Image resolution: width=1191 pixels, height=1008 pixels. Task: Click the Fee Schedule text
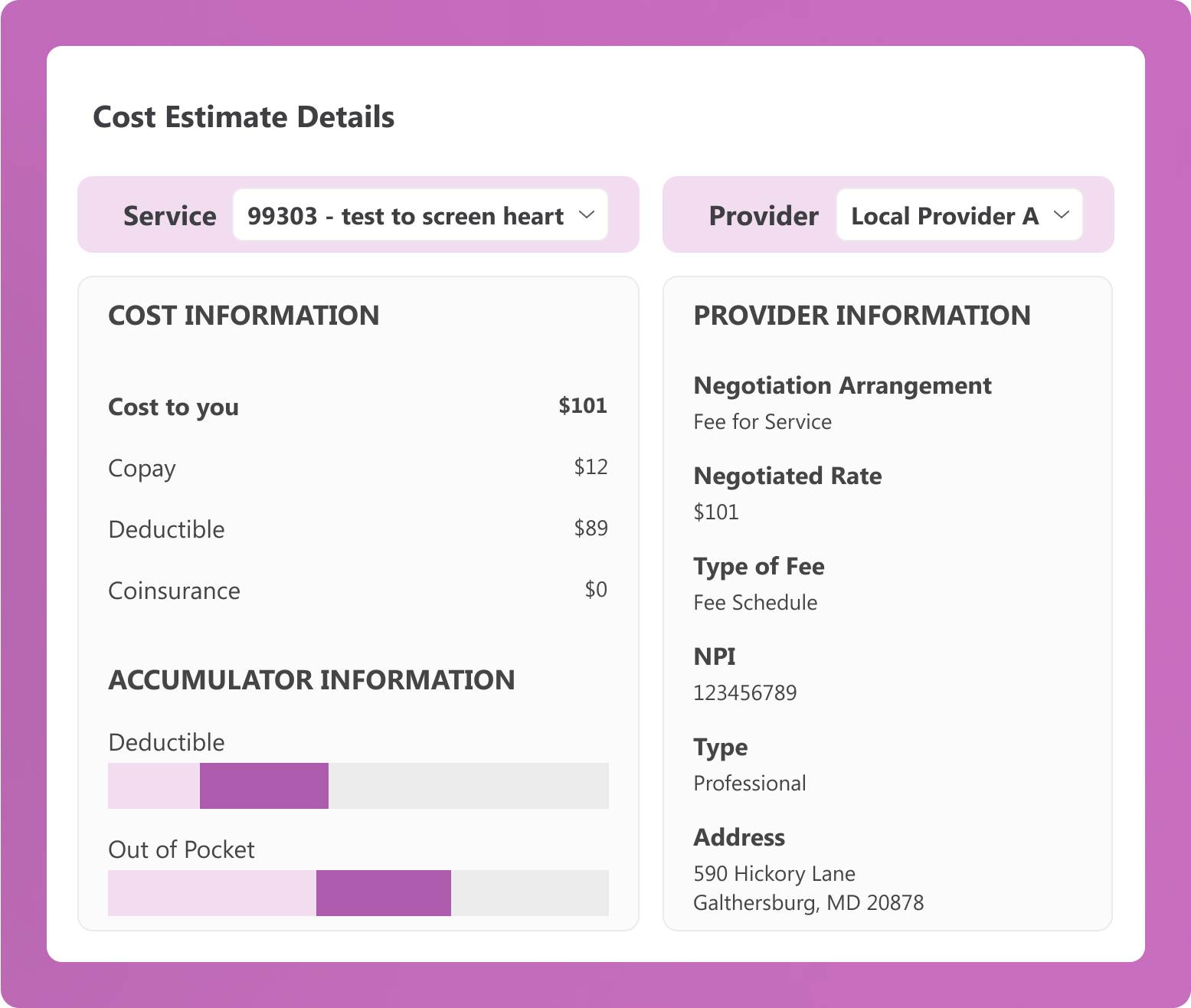pos(755,603)
